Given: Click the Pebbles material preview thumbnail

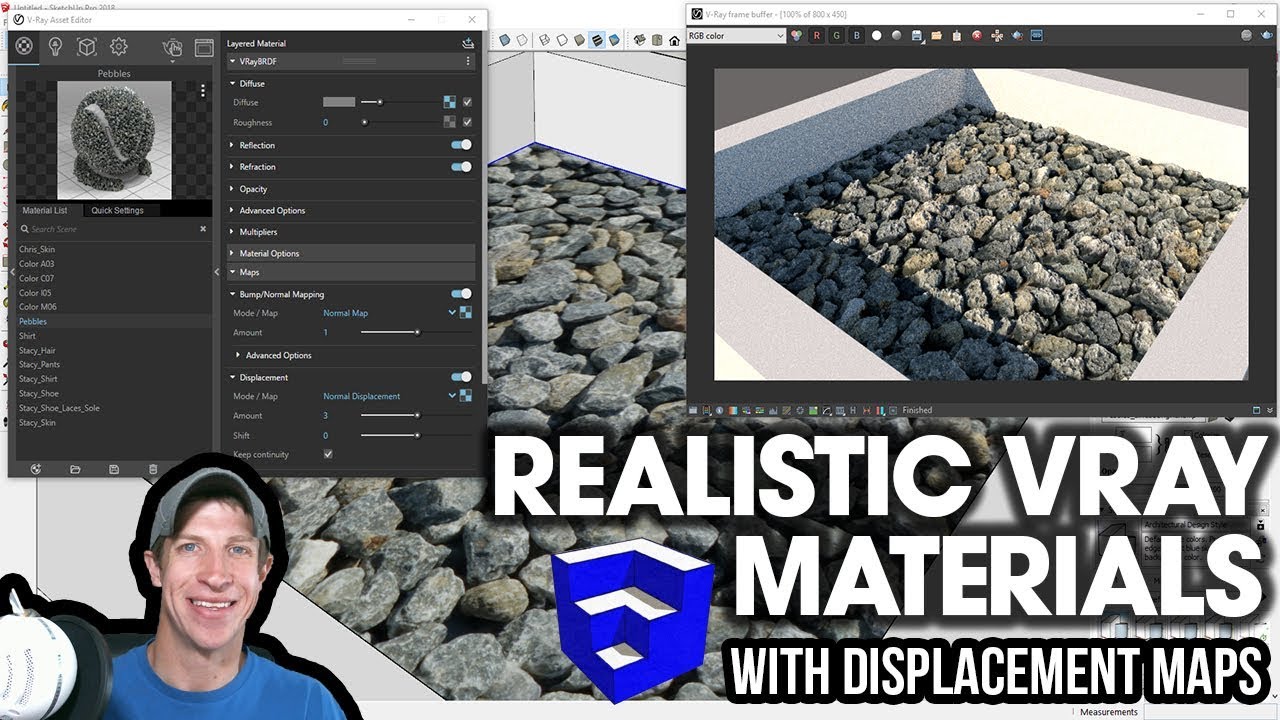Looking at the screenshot, I should [x=114, y=139].
